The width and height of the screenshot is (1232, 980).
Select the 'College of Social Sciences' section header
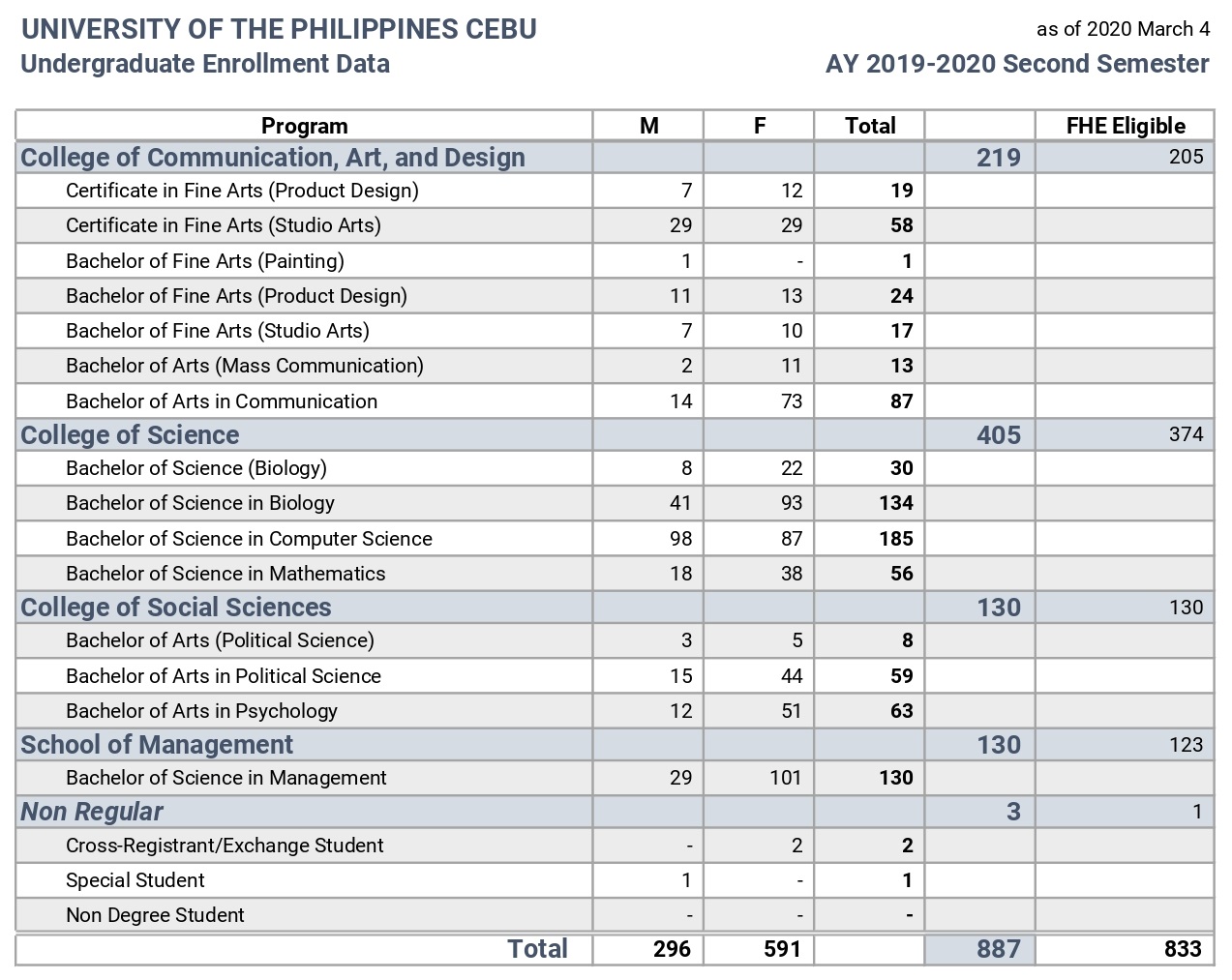tap(176, 608)
